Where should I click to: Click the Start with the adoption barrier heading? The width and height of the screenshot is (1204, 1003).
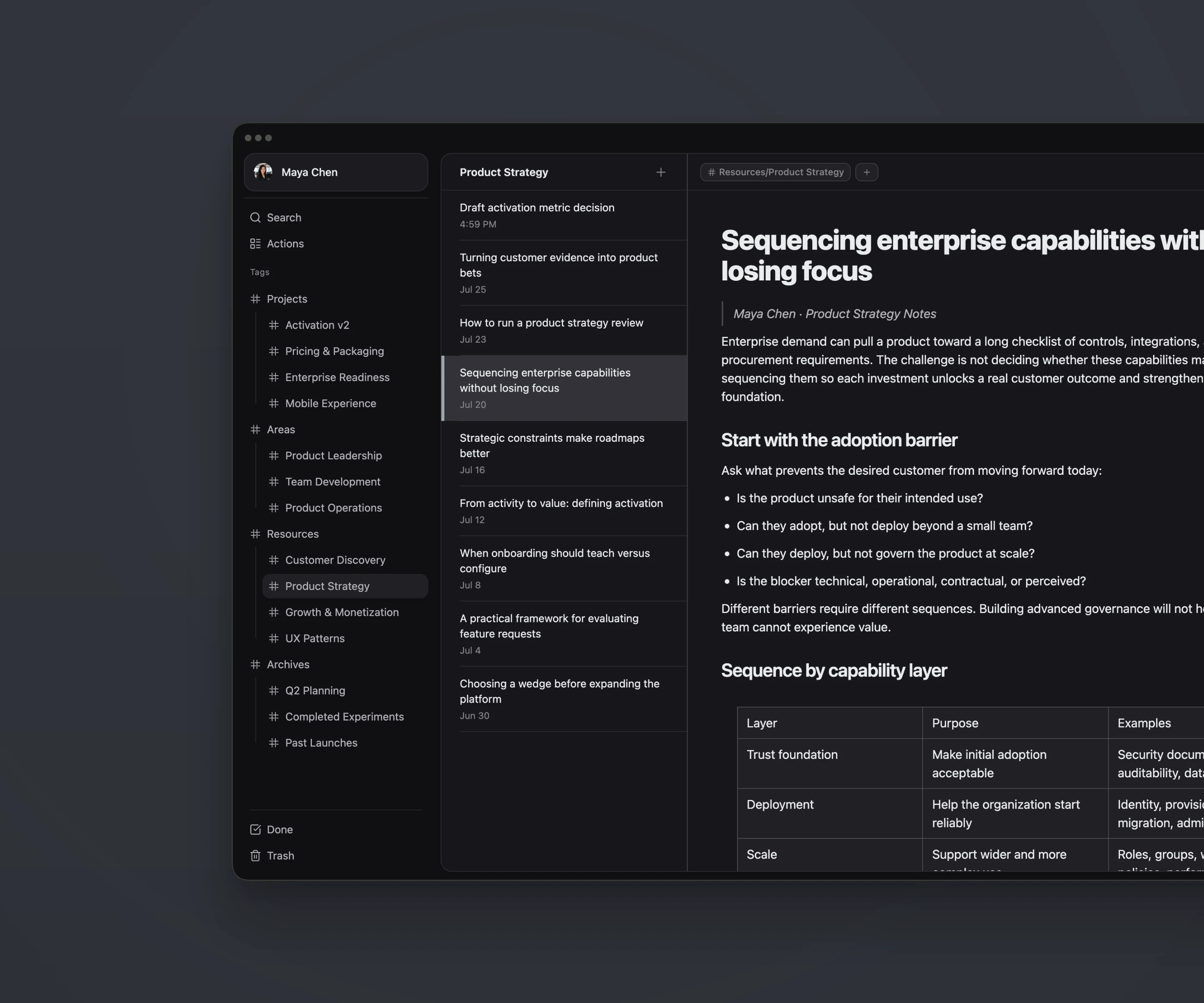point(839,440)
